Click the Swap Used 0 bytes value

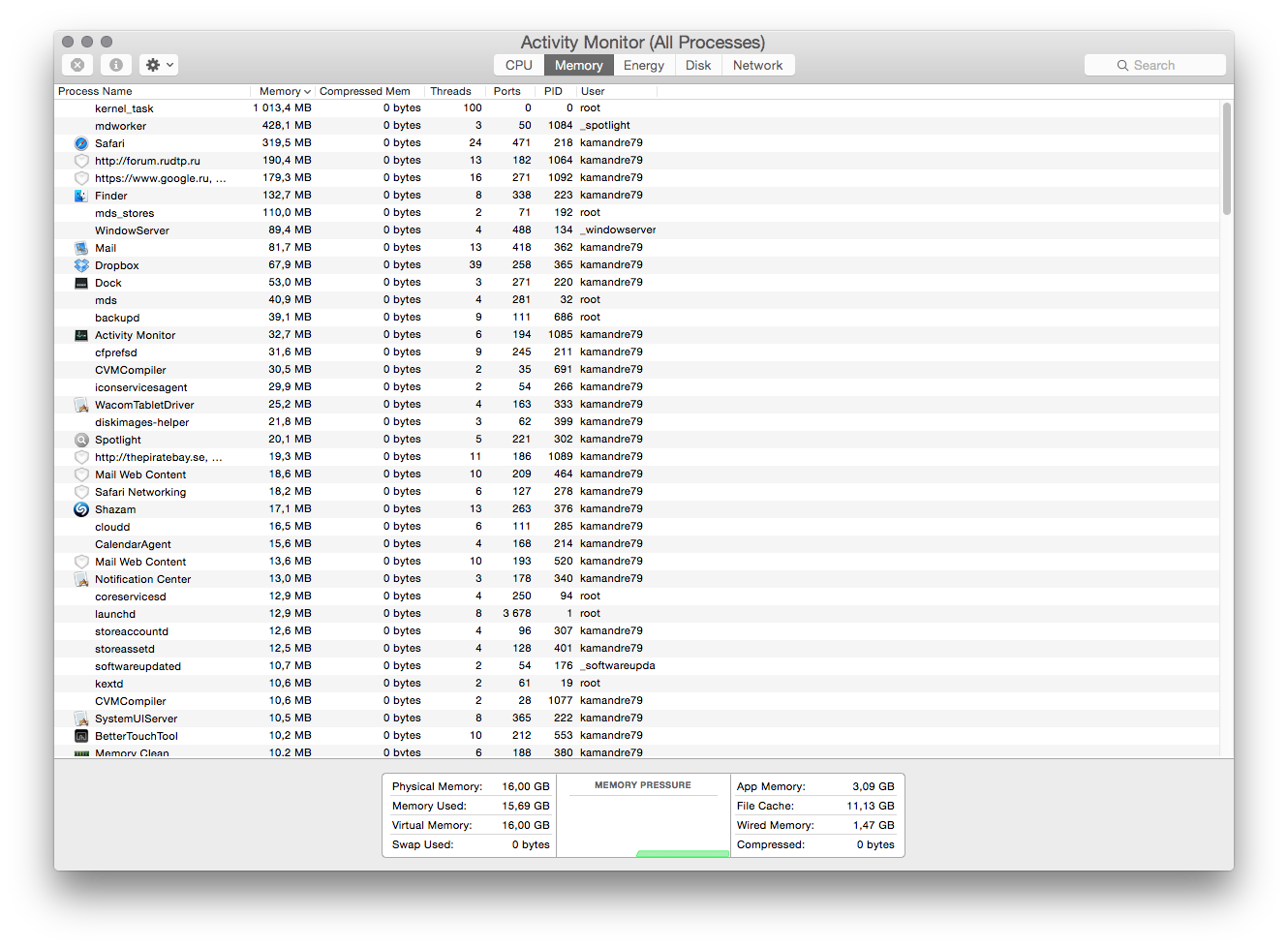point(531,844)
